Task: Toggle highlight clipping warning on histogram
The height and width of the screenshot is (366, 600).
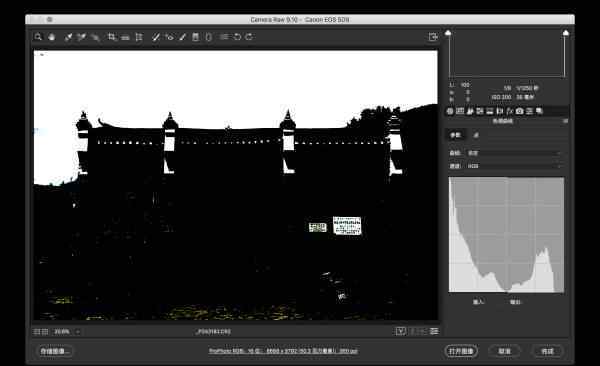Action: tap(566, 33)
